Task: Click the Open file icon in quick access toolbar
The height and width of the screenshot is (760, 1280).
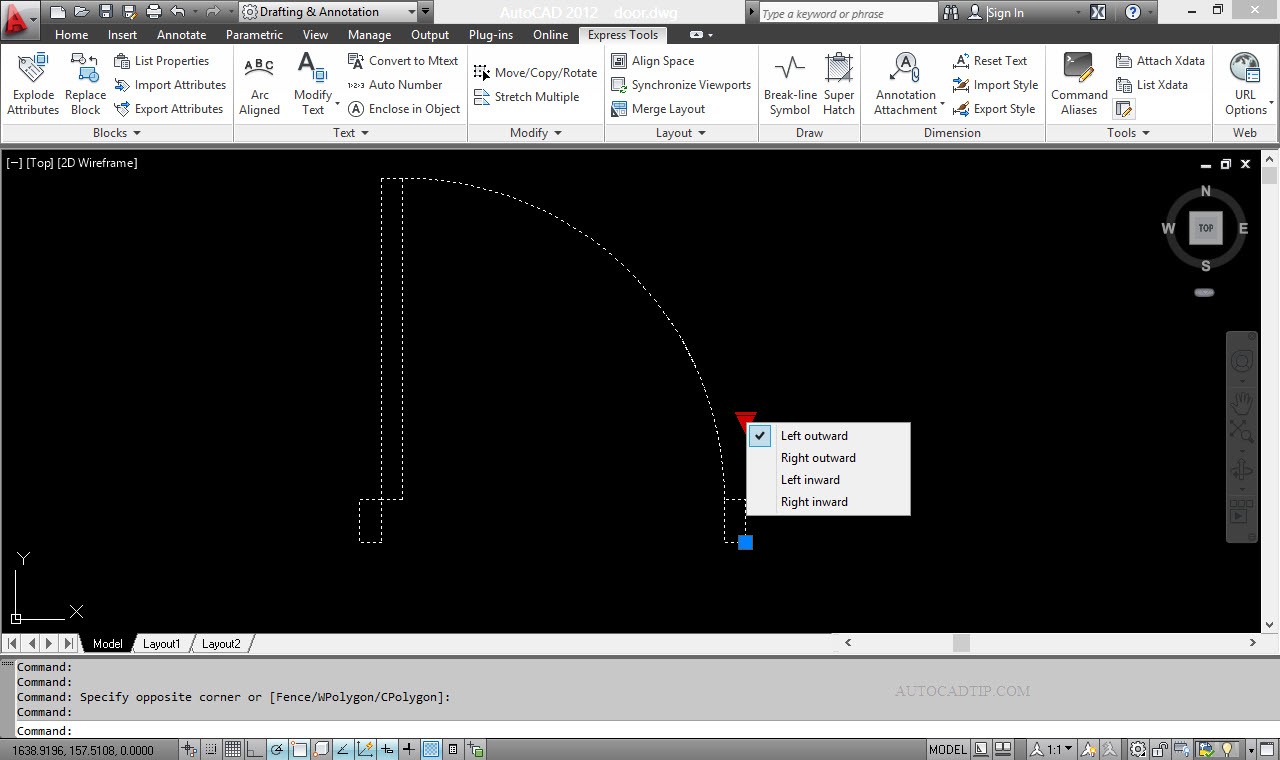Action: [82, 12]
